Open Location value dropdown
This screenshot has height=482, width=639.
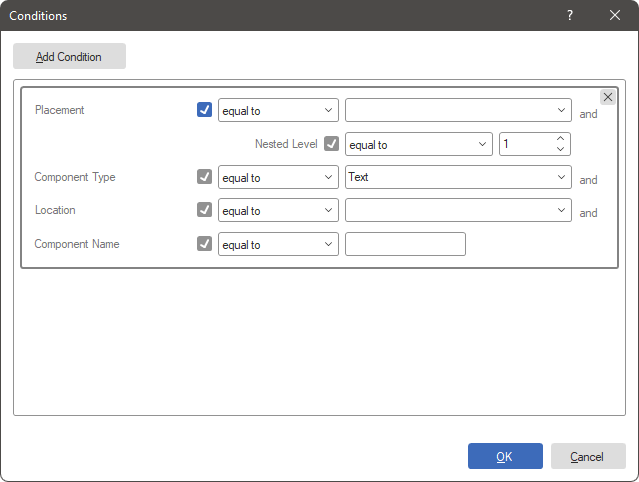coord(458,211)
